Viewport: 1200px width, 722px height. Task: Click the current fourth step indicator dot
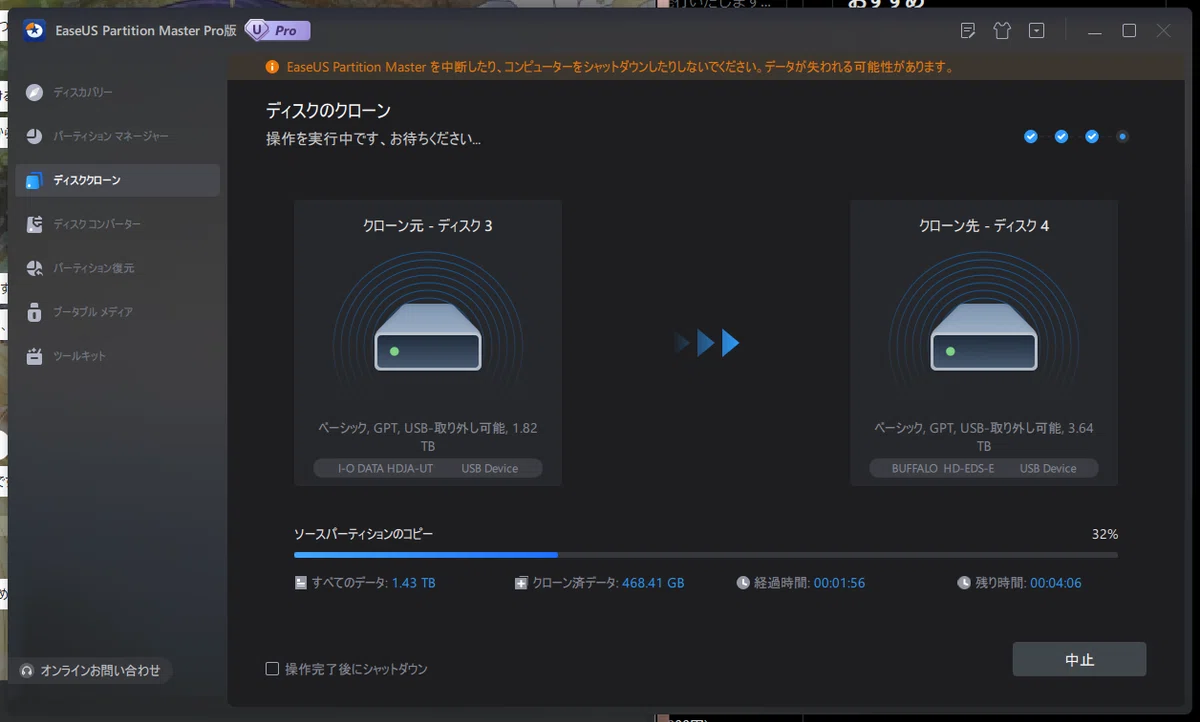click(x=1123, y=137)
